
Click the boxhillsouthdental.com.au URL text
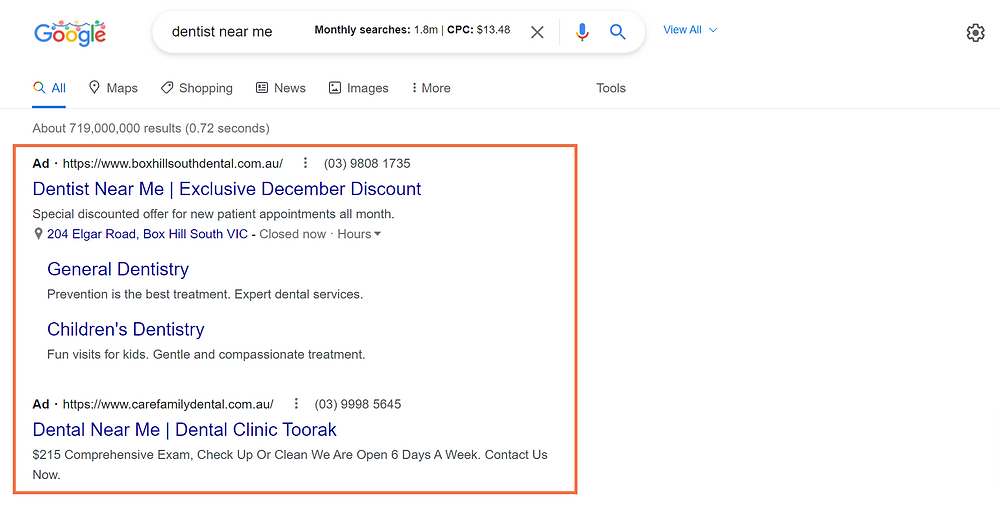(173, 163)
